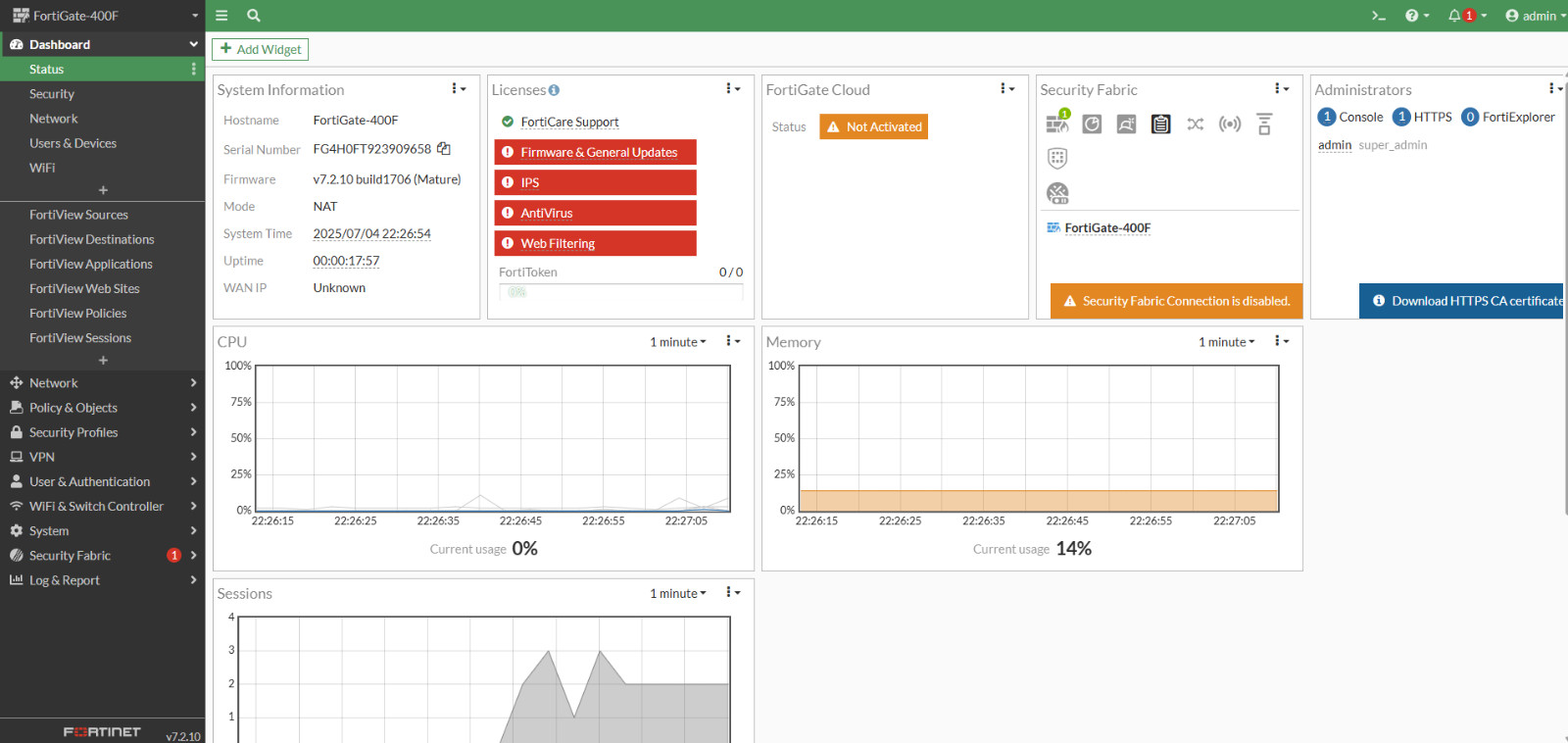
Task: Open CPU widget options menu
Action: pyautogui.click(x=733, y=341)
